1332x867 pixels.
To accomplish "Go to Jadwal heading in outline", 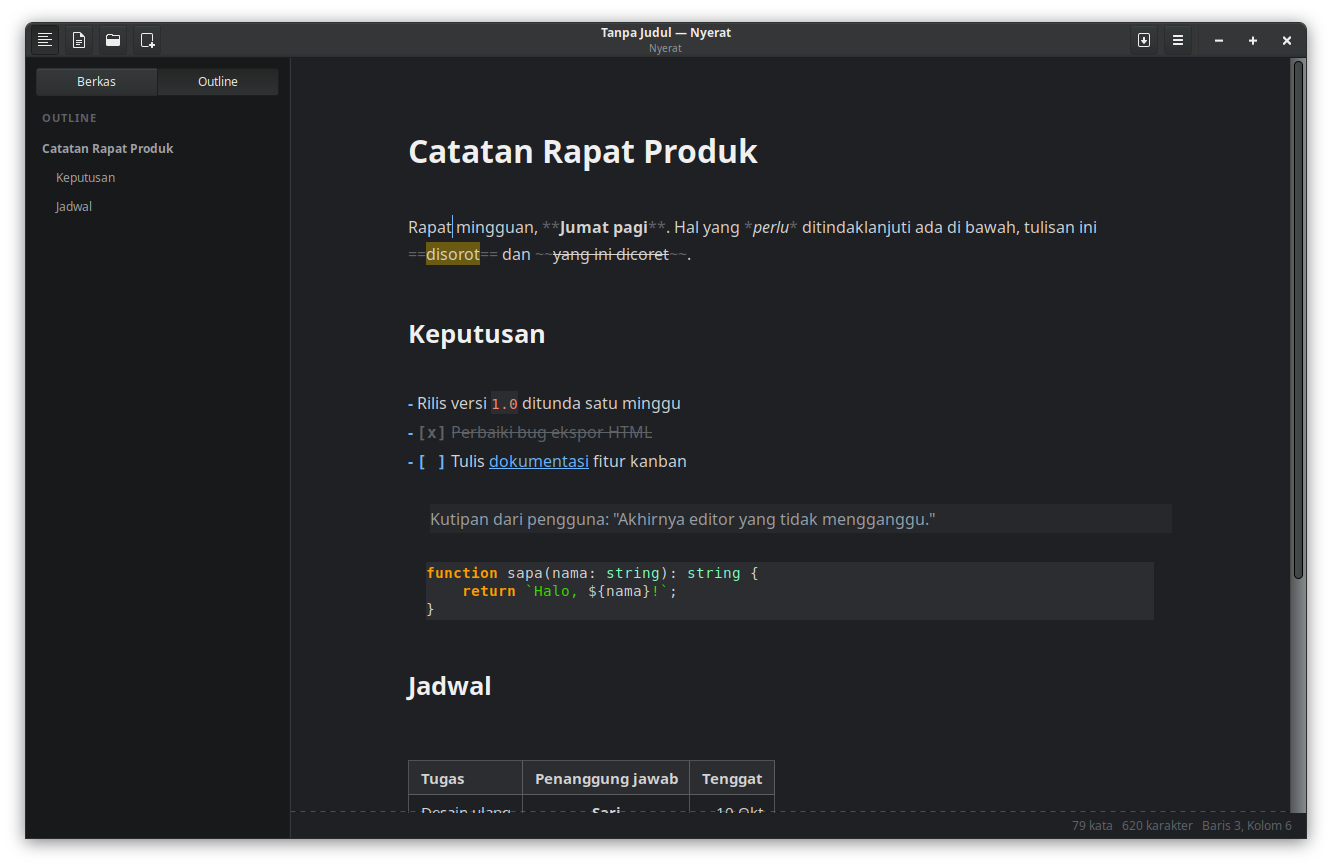I will [74, 207].
